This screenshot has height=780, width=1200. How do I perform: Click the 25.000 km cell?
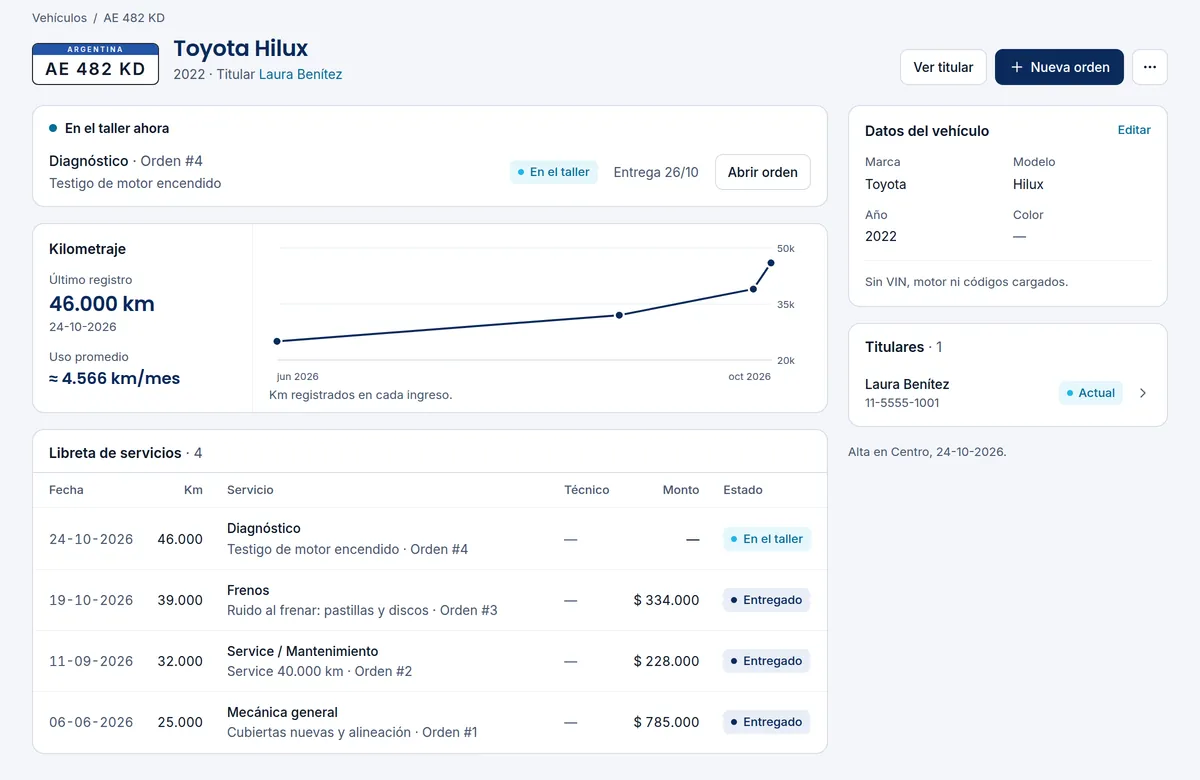(180, 722)
